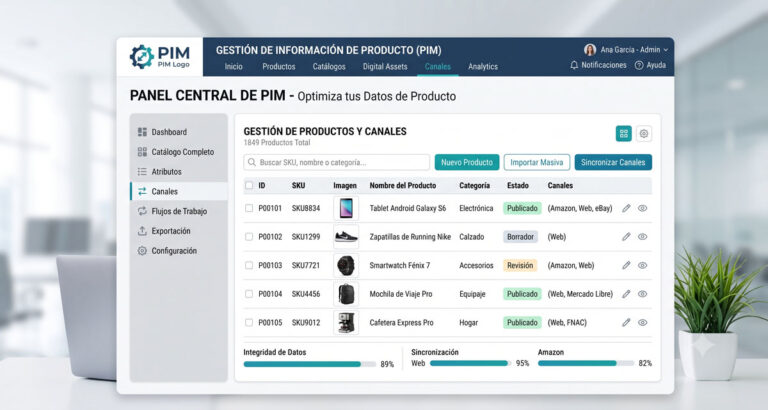Open the Inicio tab

click(234, 67)
